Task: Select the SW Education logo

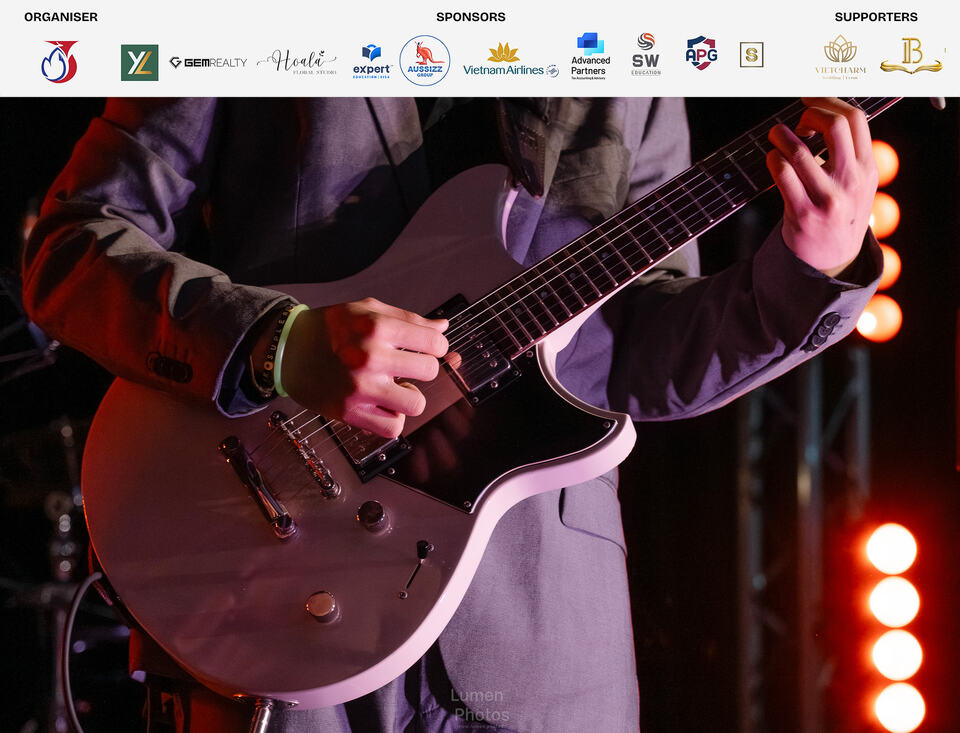Action: point(646,55)
